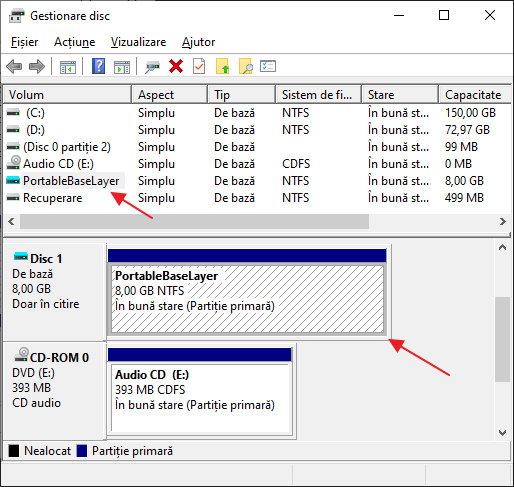This screenshot has height=487, width=514.
Task: Select the PortableBaseLayer 8,00 GB partition block
Action: 247,299
